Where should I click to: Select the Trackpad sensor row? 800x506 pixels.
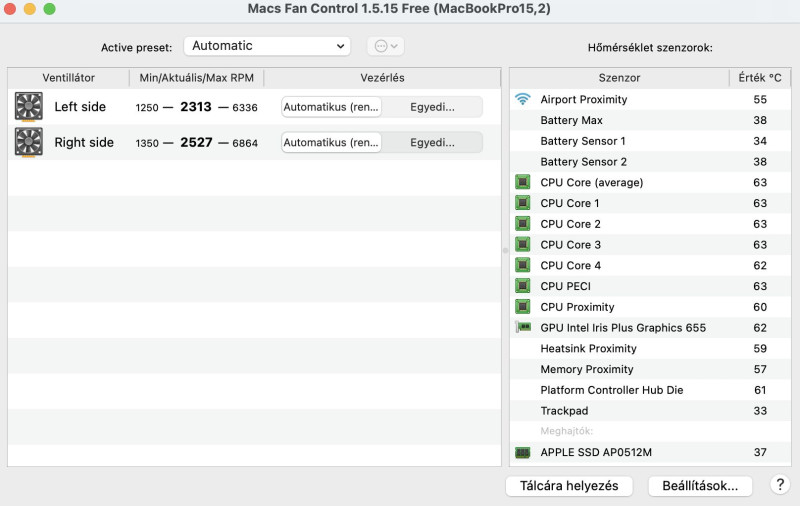650,411
